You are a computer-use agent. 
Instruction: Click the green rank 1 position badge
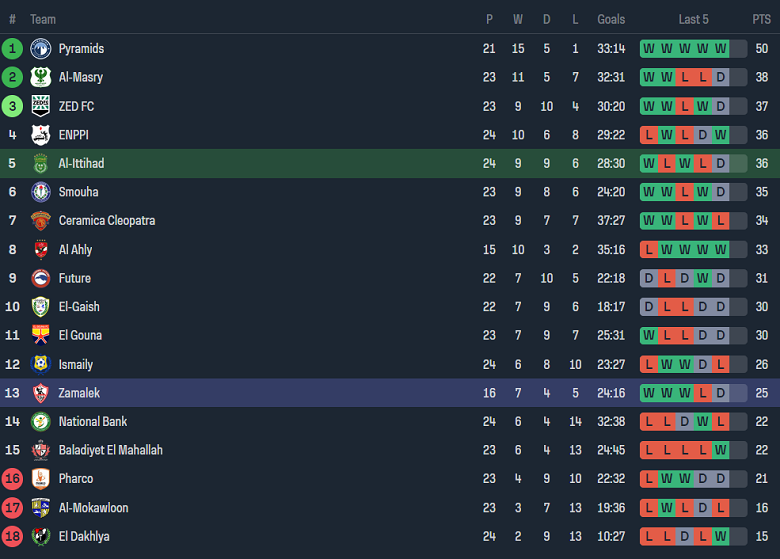12,48
